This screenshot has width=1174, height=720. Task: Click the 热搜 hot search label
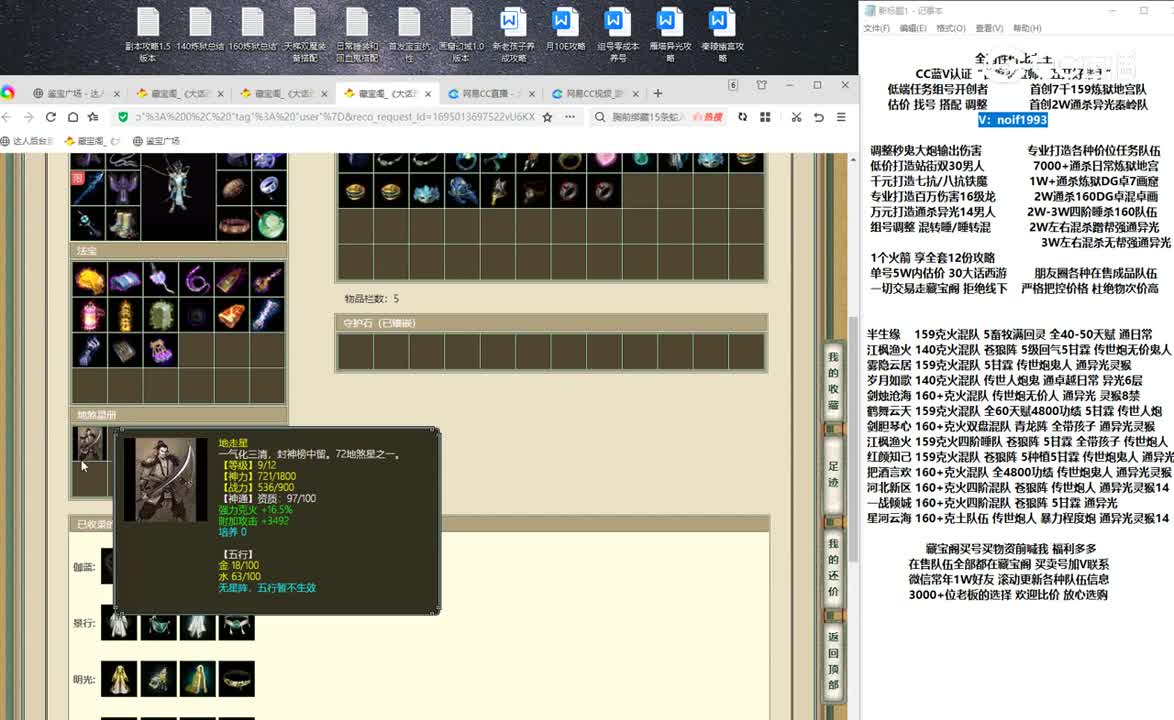click(x=708, y=117)
